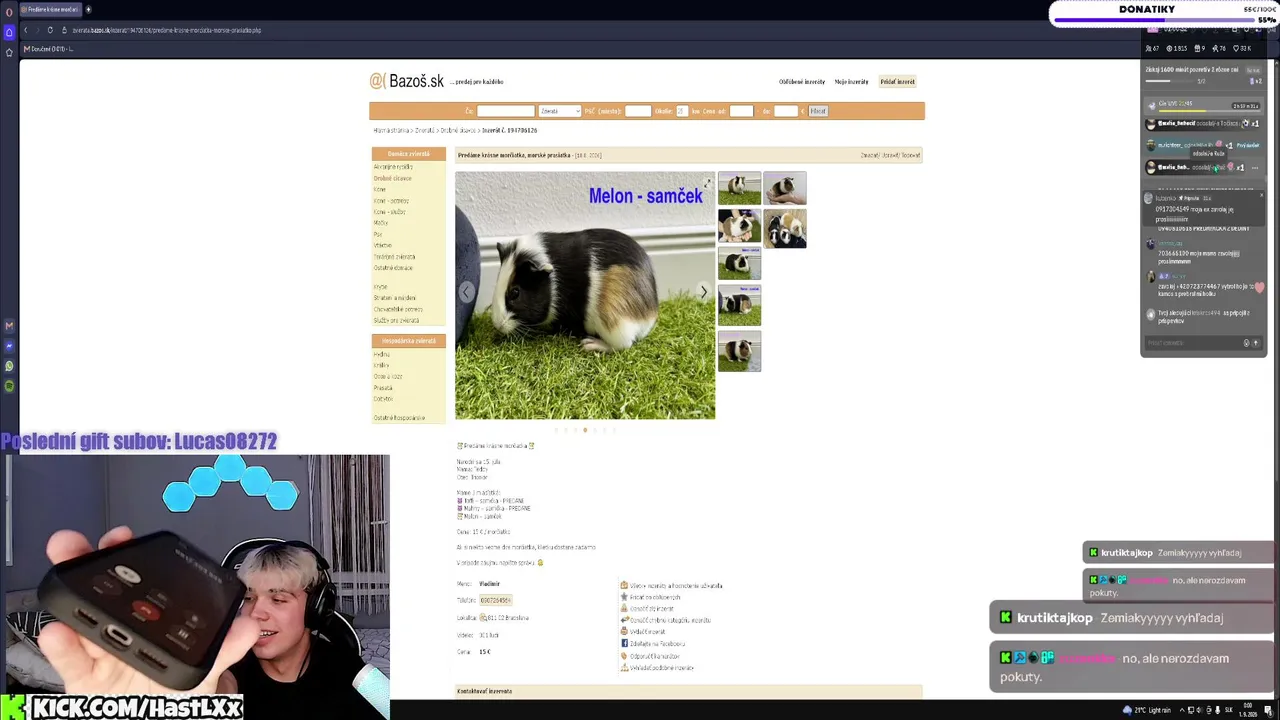
Task: Open Messenger in the browser sidebar
Action: tap(9, 346)
